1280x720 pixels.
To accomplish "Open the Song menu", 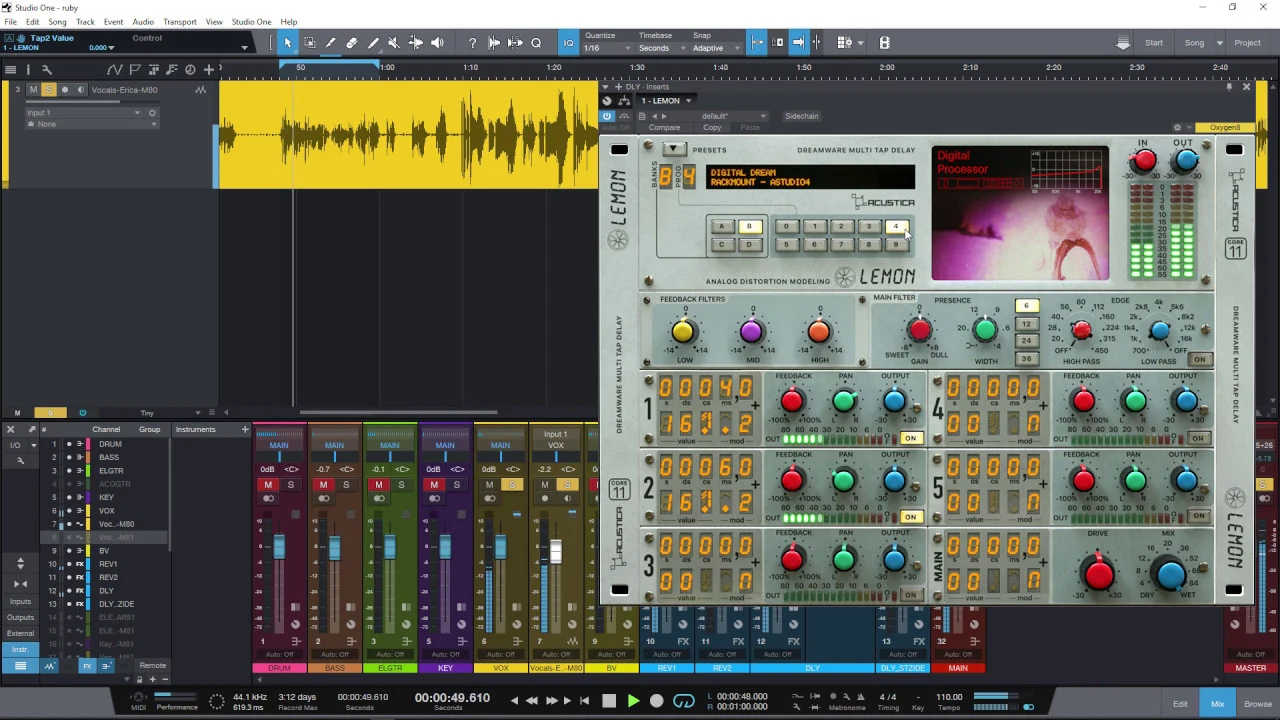I will (x=57, y=22).
